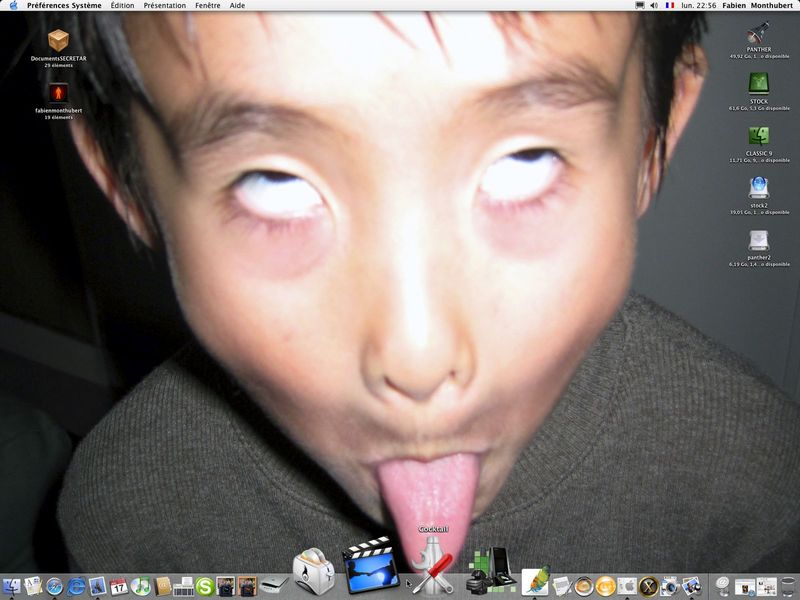The width and height of the screenshot is (800, 600).
Task: Open iCal calendar icon showing 17
Action: (119, 586)
